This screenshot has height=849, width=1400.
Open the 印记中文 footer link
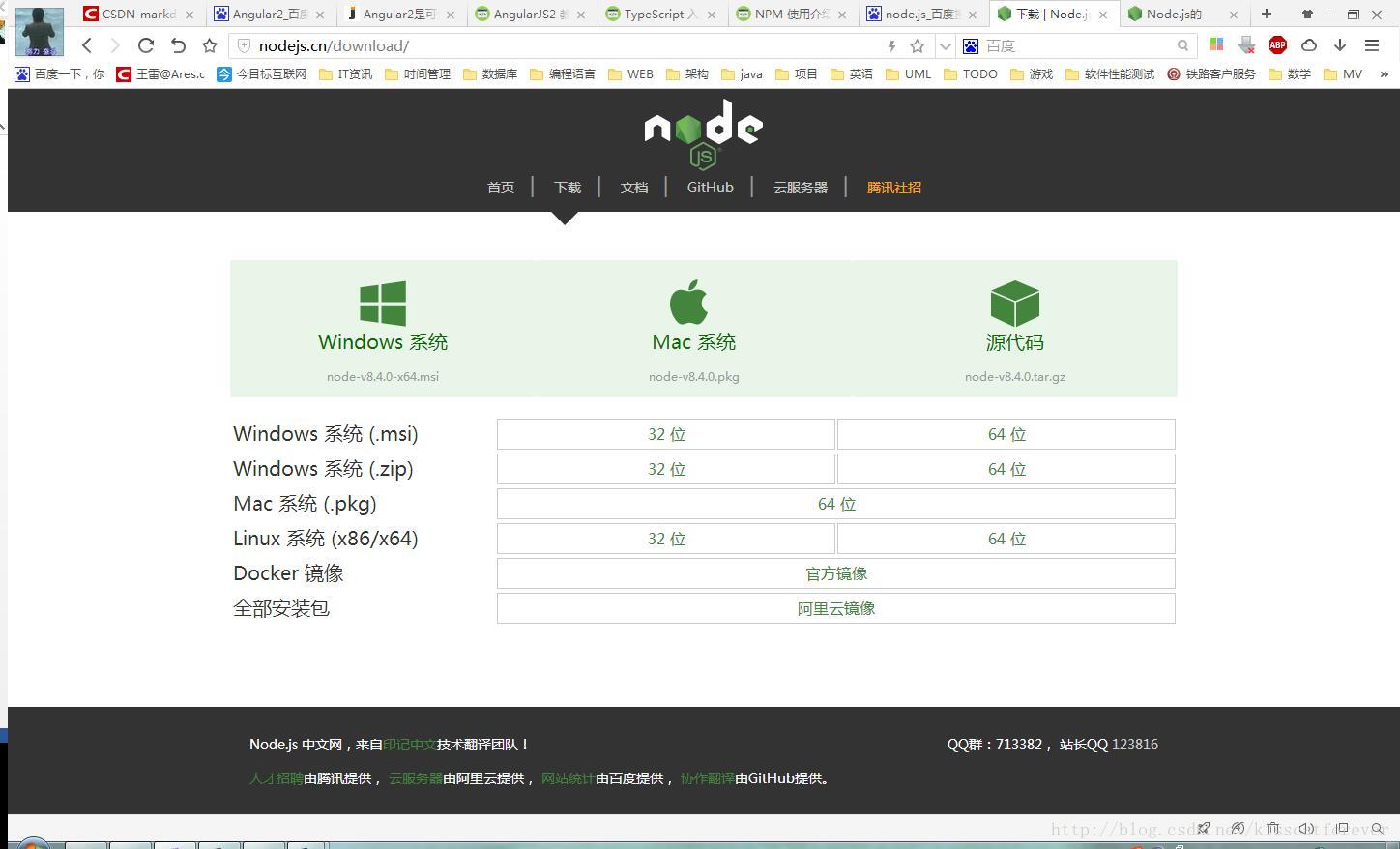[410, 745]
